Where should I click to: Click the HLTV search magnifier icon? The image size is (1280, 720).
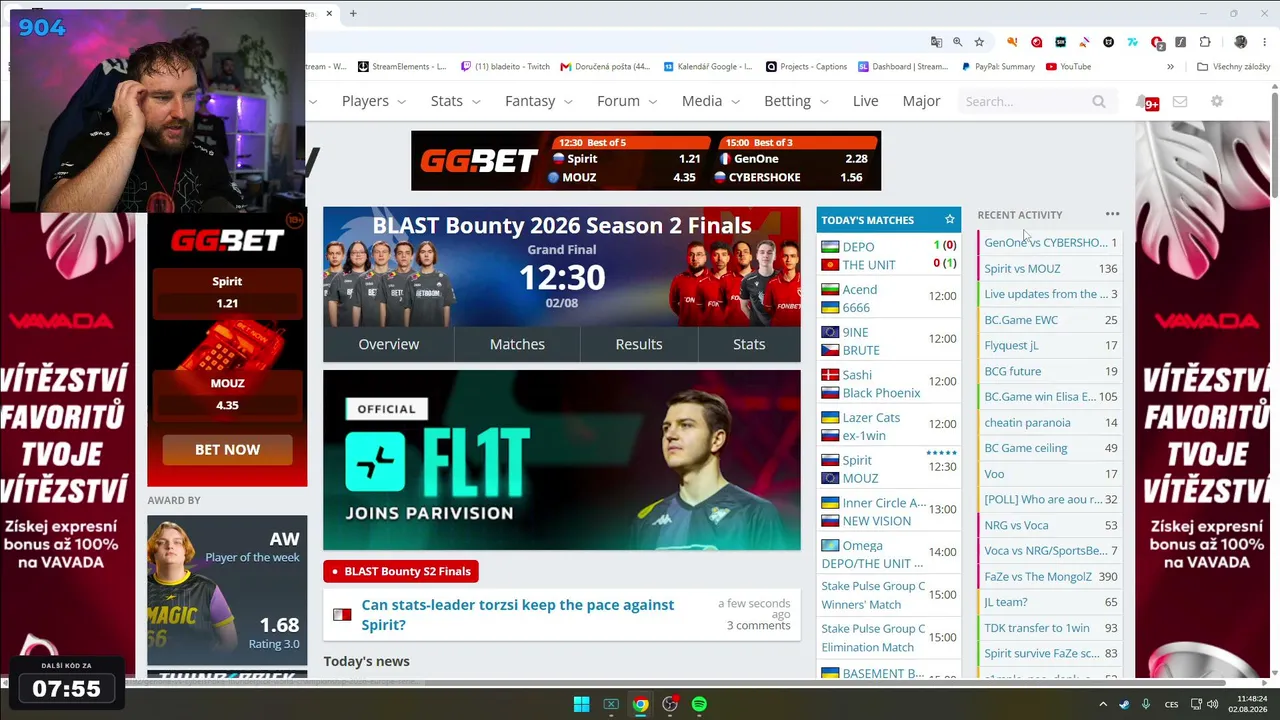pos(1099,101)
